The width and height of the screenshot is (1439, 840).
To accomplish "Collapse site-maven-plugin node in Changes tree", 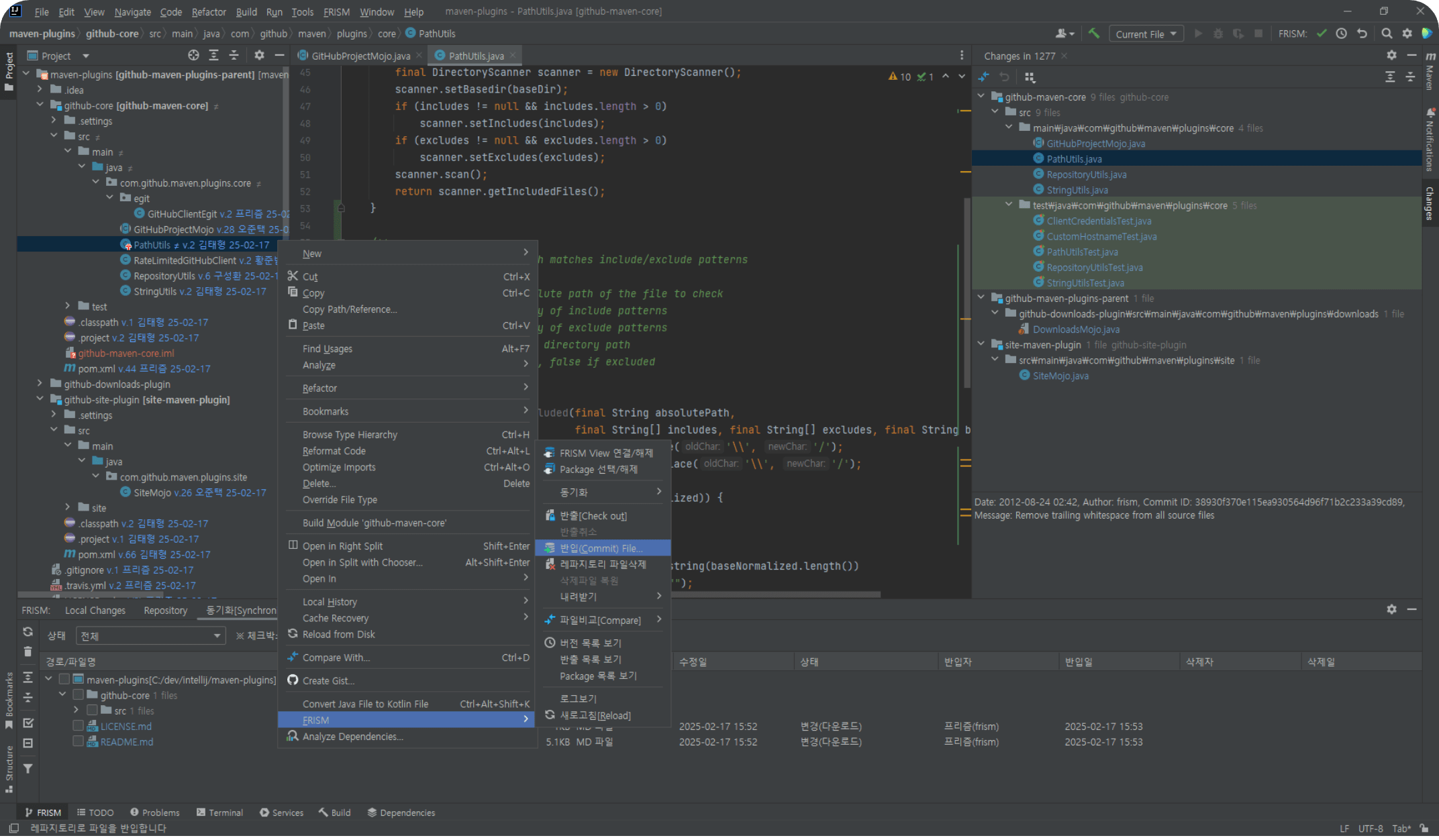I will click(981, 344).
